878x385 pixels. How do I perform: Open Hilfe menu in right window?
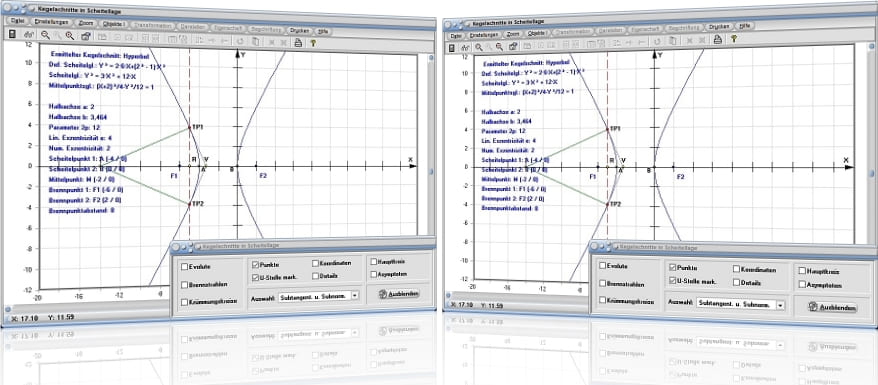[744, 26]
